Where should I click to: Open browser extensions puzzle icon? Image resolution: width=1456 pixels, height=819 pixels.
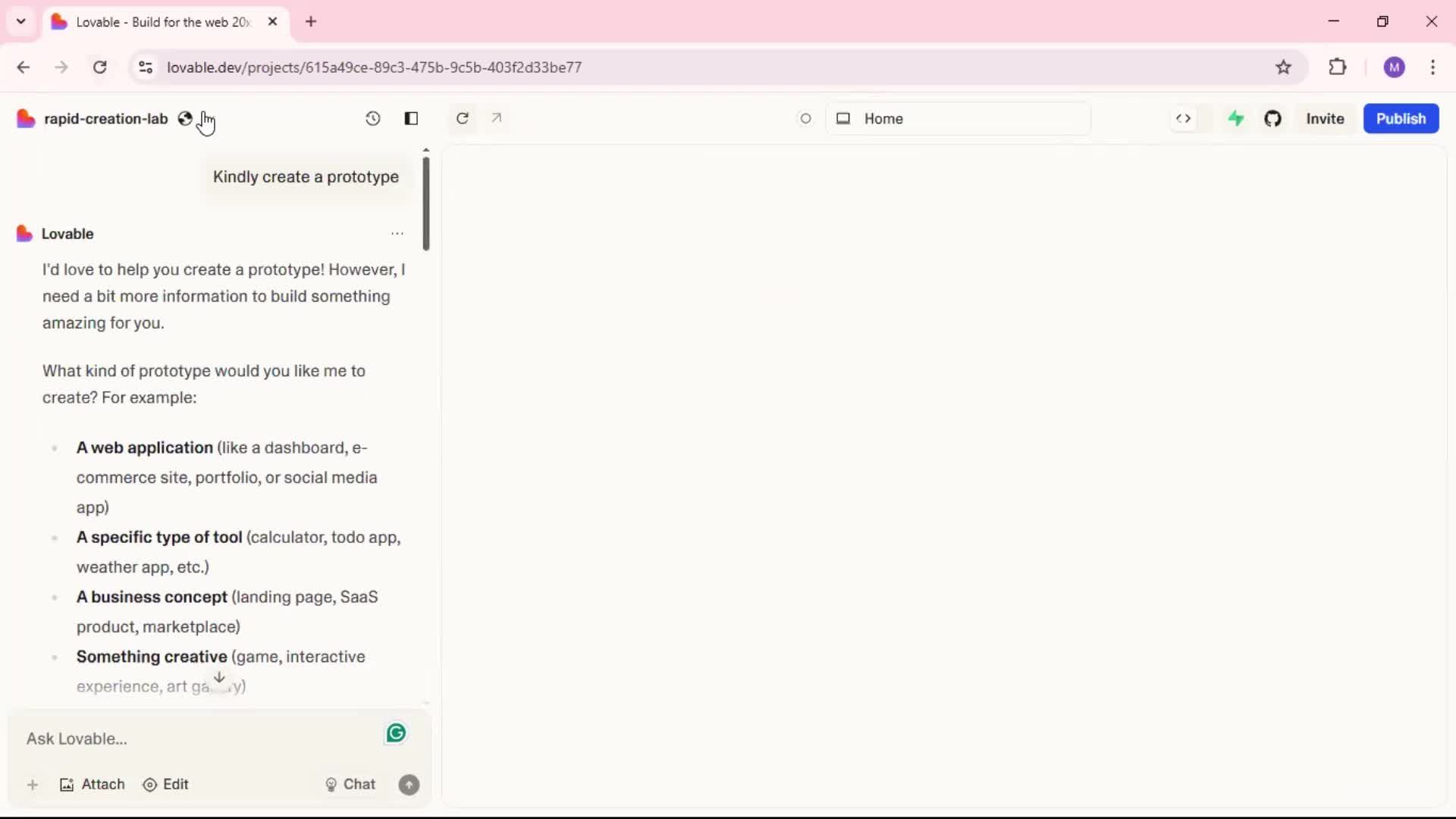point(1338,67)
